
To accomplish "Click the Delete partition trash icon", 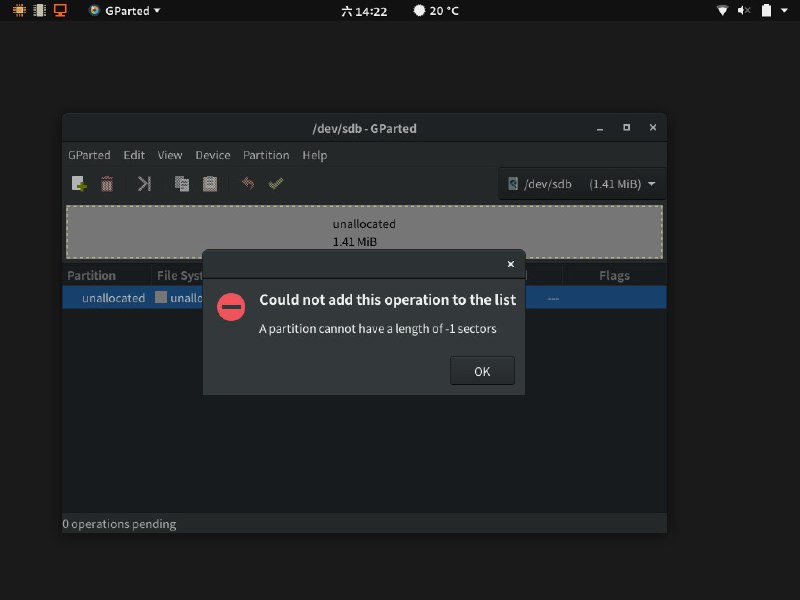I will pos(107,184).
